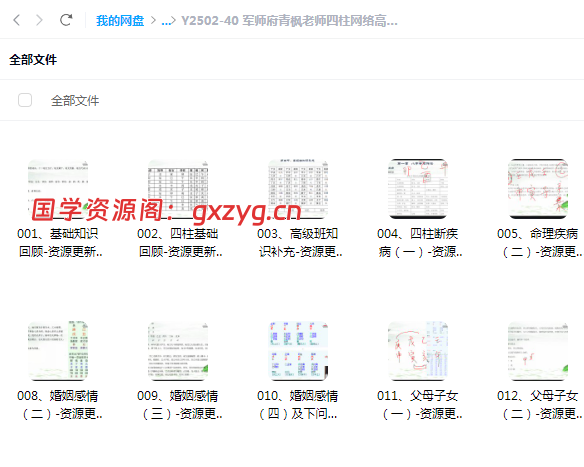This screenshot has height=467, width=584.
Task: Open 003、高级班知识补充 file thumbnail
Action: 298,189
